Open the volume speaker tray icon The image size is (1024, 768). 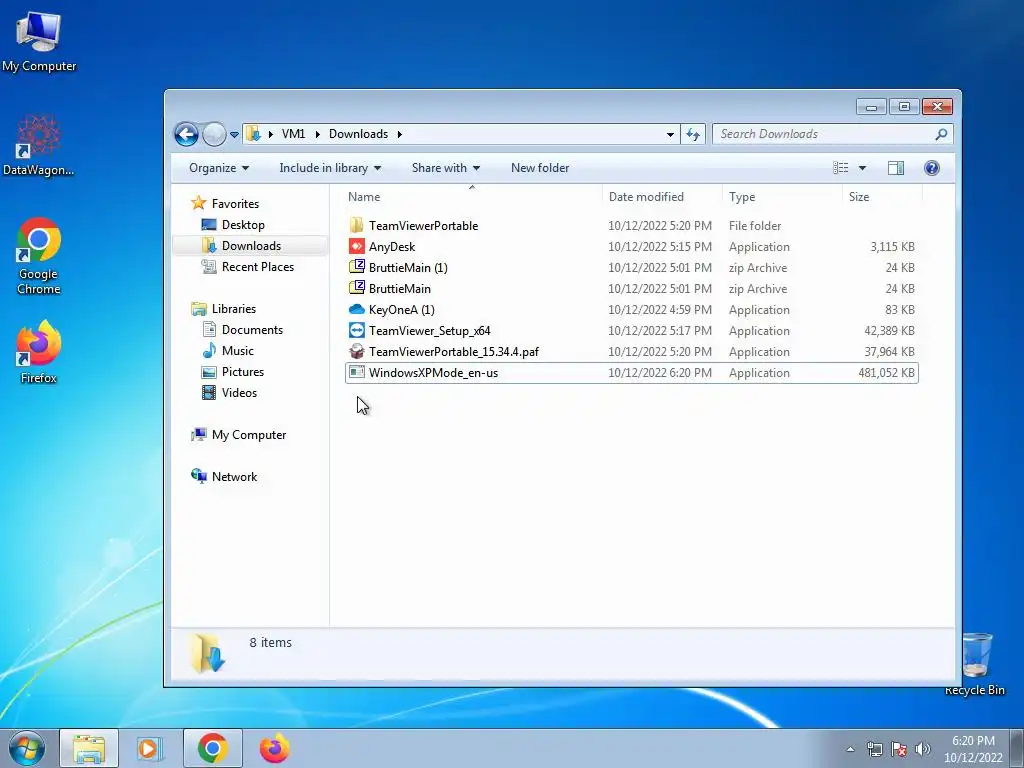tap(923, 749)
